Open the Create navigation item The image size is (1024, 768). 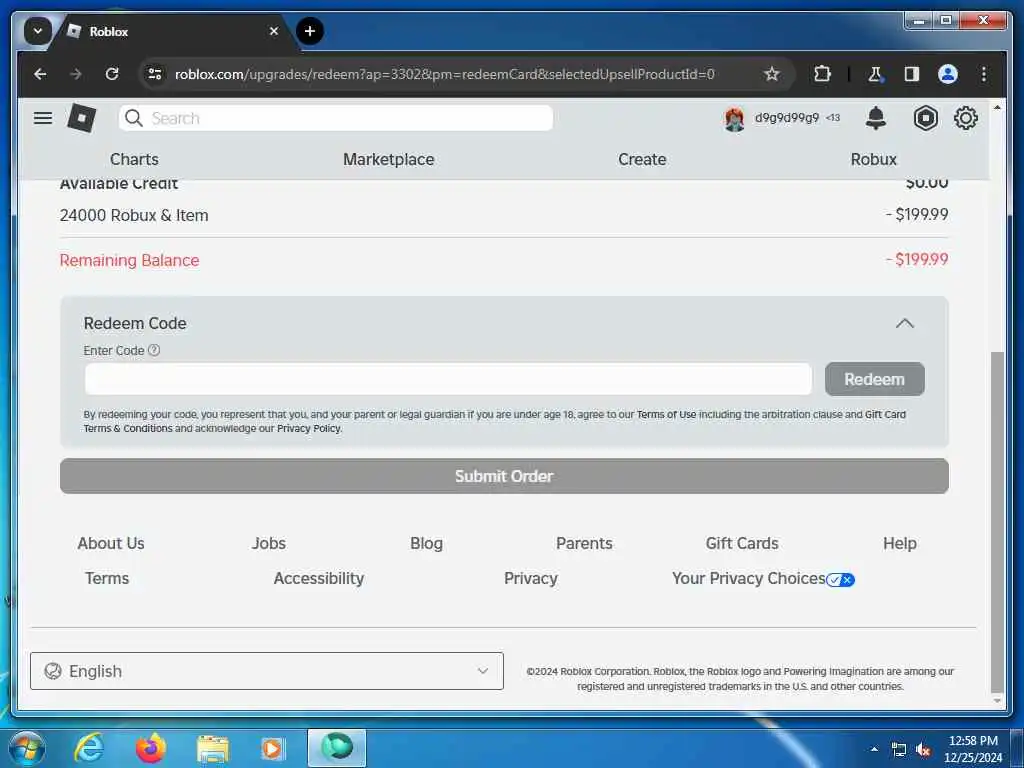tap(642, 159)
